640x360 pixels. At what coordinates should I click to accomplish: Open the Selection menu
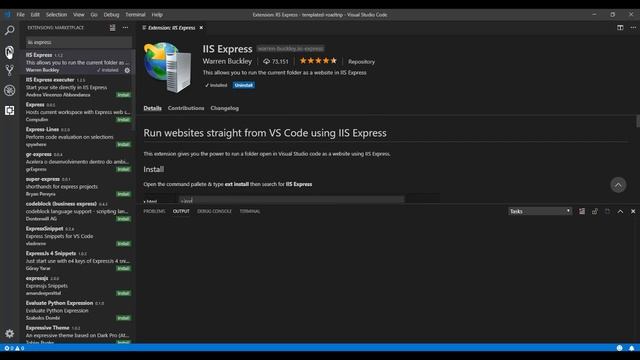56,15
